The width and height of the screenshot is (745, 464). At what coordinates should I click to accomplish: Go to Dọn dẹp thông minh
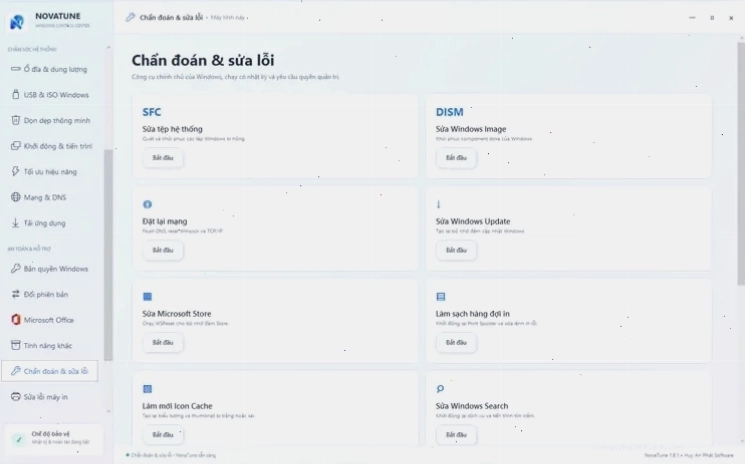(49, 120)
